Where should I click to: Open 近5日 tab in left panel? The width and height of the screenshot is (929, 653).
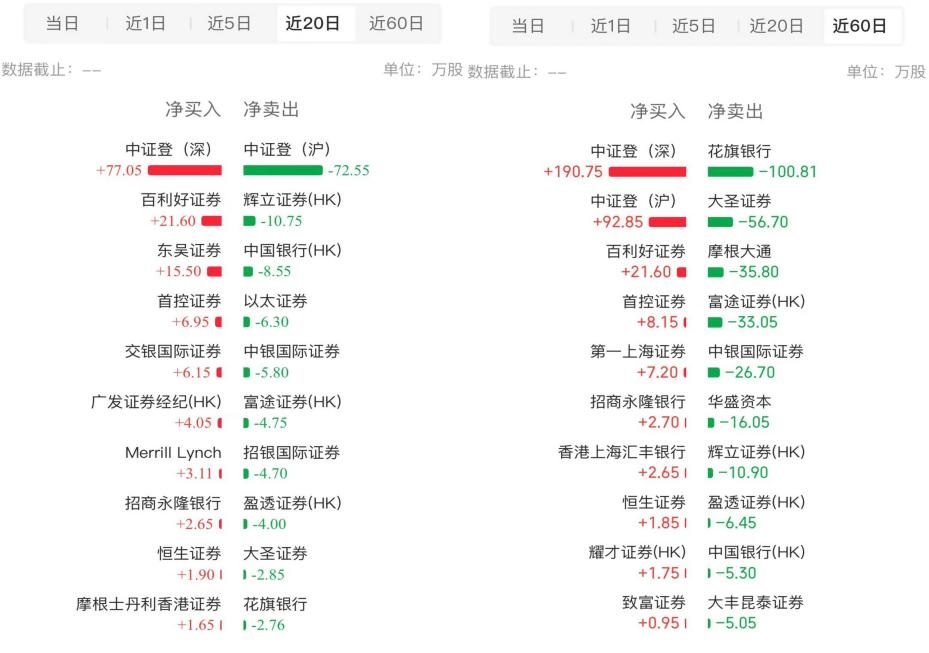229,23
